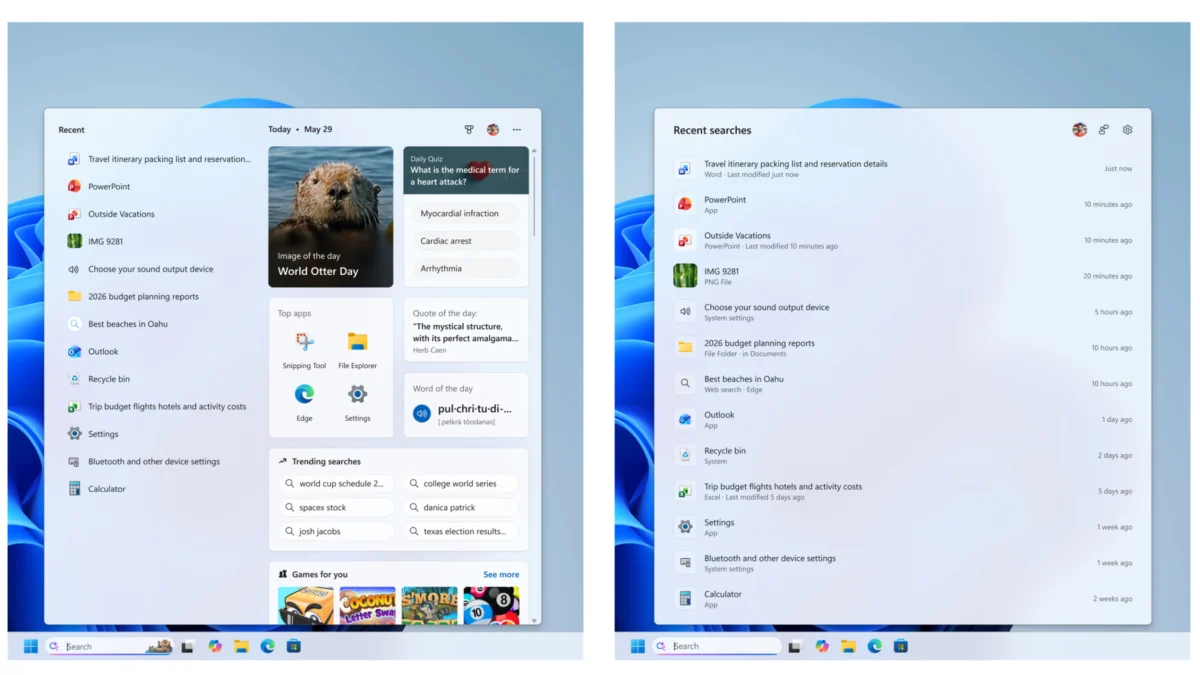Open 'Trip budget flights hotels' Excel row, right panel
The image size is (1200, 675).
pos(903,491)
